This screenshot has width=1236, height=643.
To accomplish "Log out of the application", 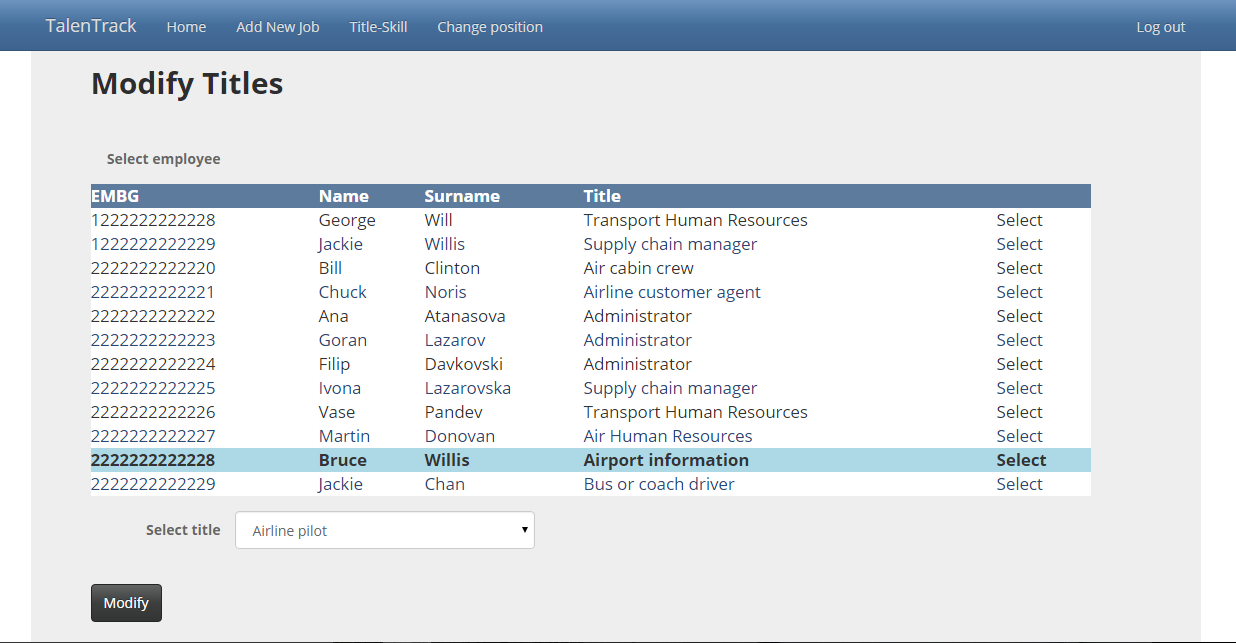I will coord(1160,27).
